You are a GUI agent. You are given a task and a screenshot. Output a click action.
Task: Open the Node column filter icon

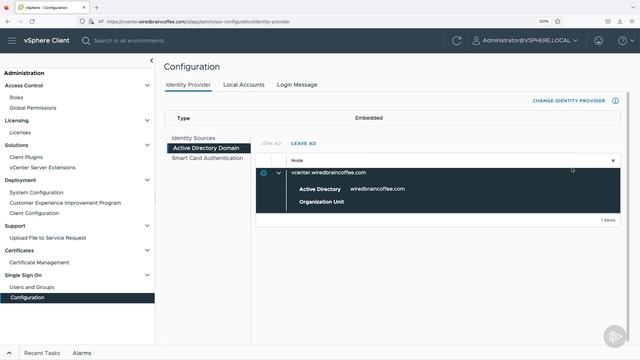coord(613,161)
